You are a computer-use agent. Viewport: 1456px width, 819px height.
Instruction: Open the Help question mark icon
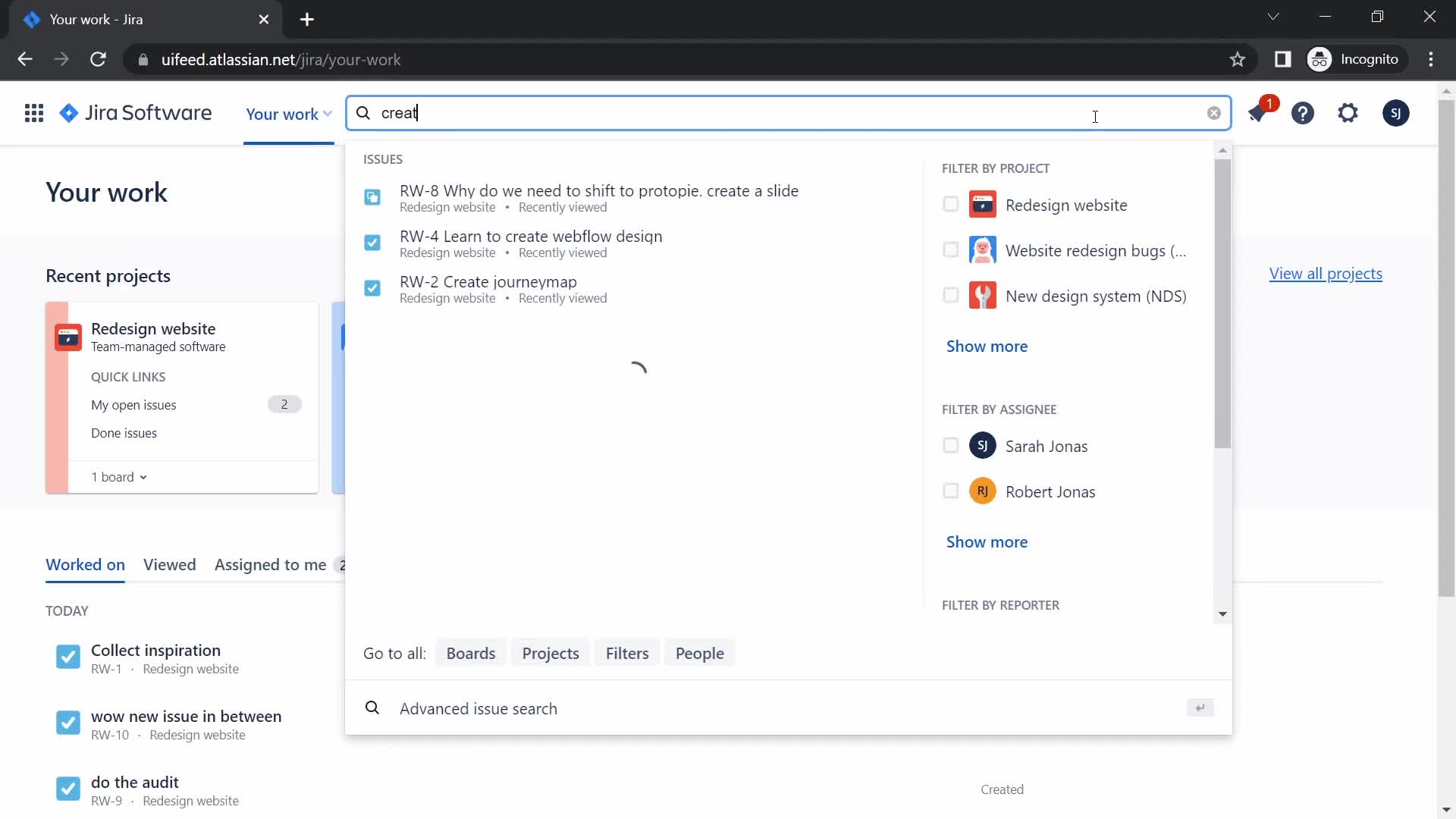coord(1303,114)
